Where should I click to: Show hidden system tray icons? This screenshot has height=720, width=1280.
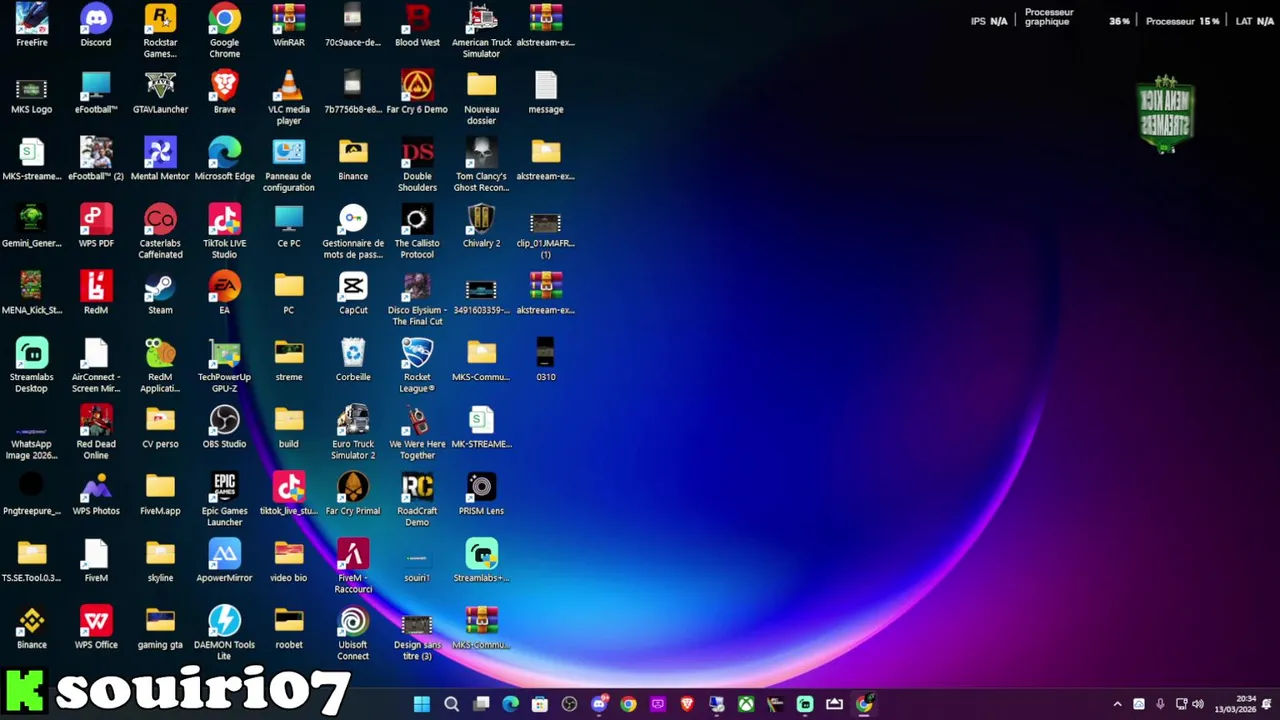click(1117, 704)
